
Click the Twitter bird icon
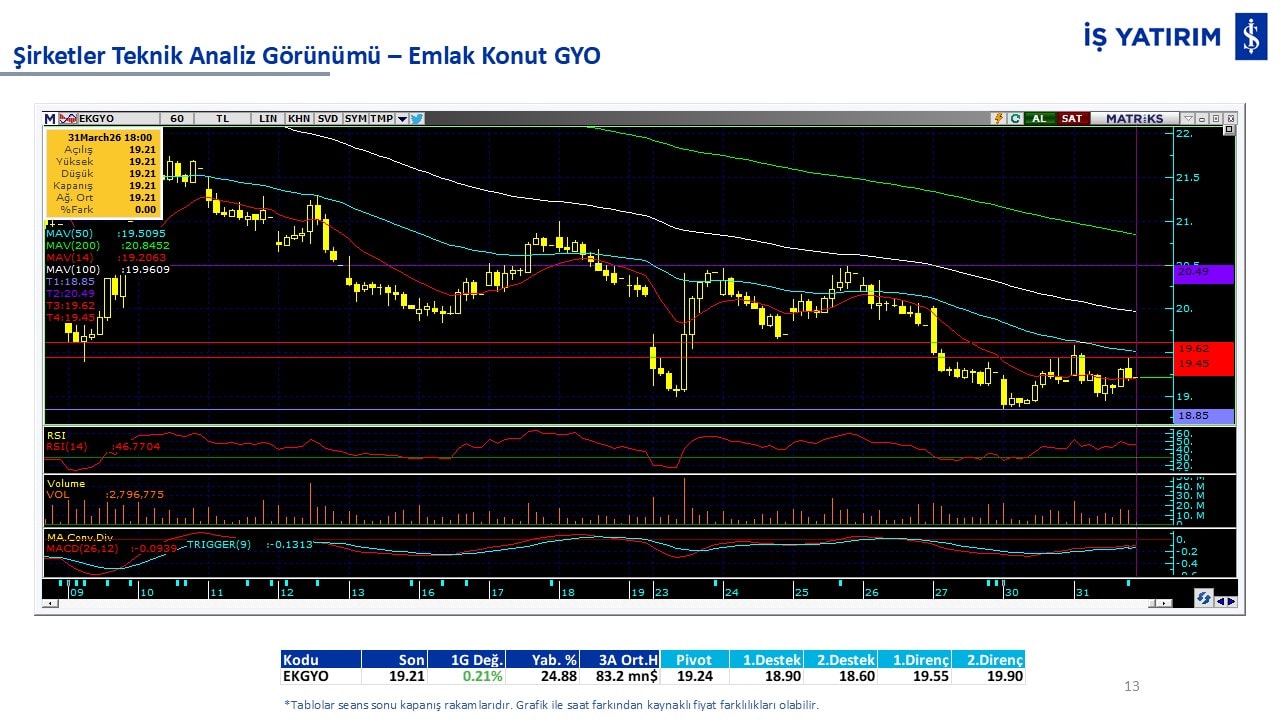tap(417, 118)
